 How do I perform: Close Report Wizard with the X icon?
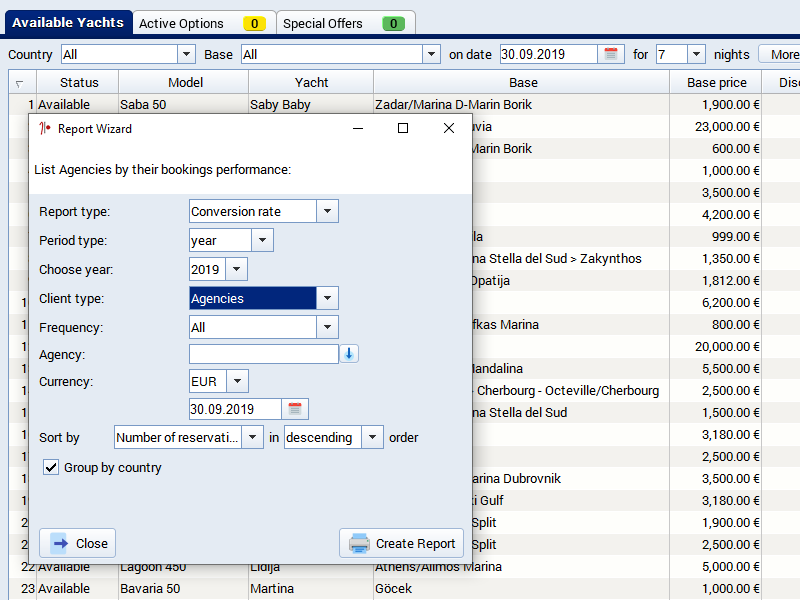pyautogui.click(x=449, y=128)
